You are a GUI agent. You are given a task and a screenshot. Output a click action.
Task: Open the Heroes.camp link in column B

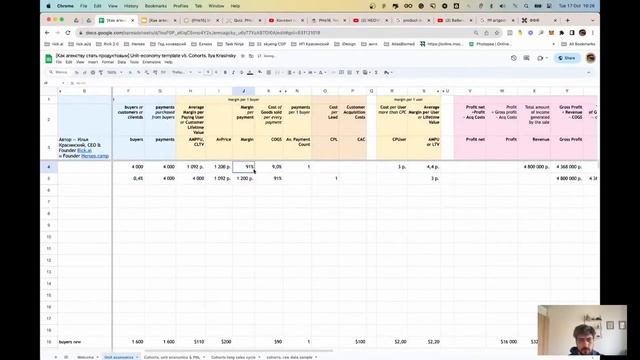(x=95, y=156)
